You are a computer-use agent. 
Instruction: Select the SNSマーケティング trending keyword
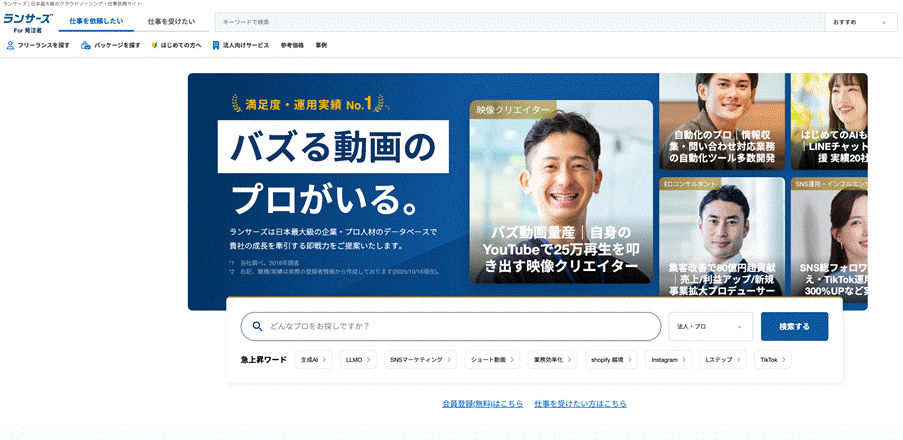[x=420, y=359]
